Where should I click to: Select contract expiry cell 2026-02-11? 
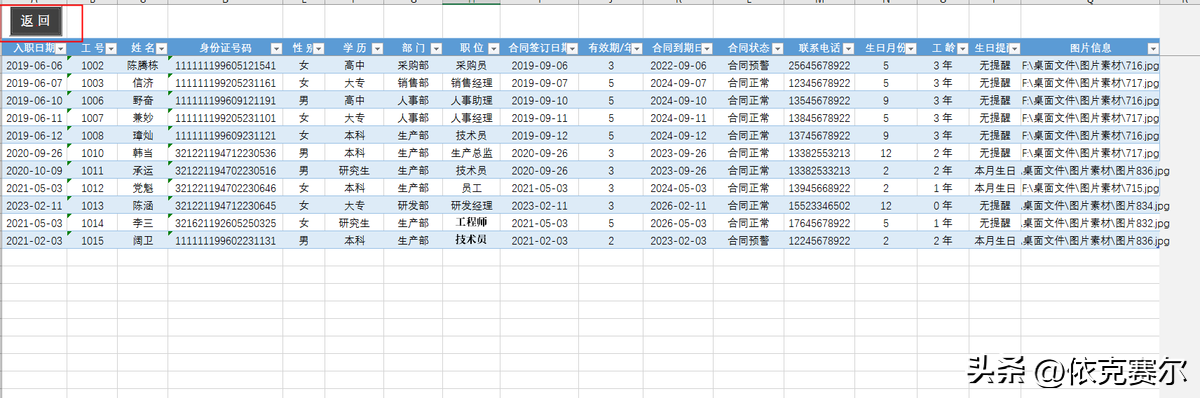tap(678, 205)
